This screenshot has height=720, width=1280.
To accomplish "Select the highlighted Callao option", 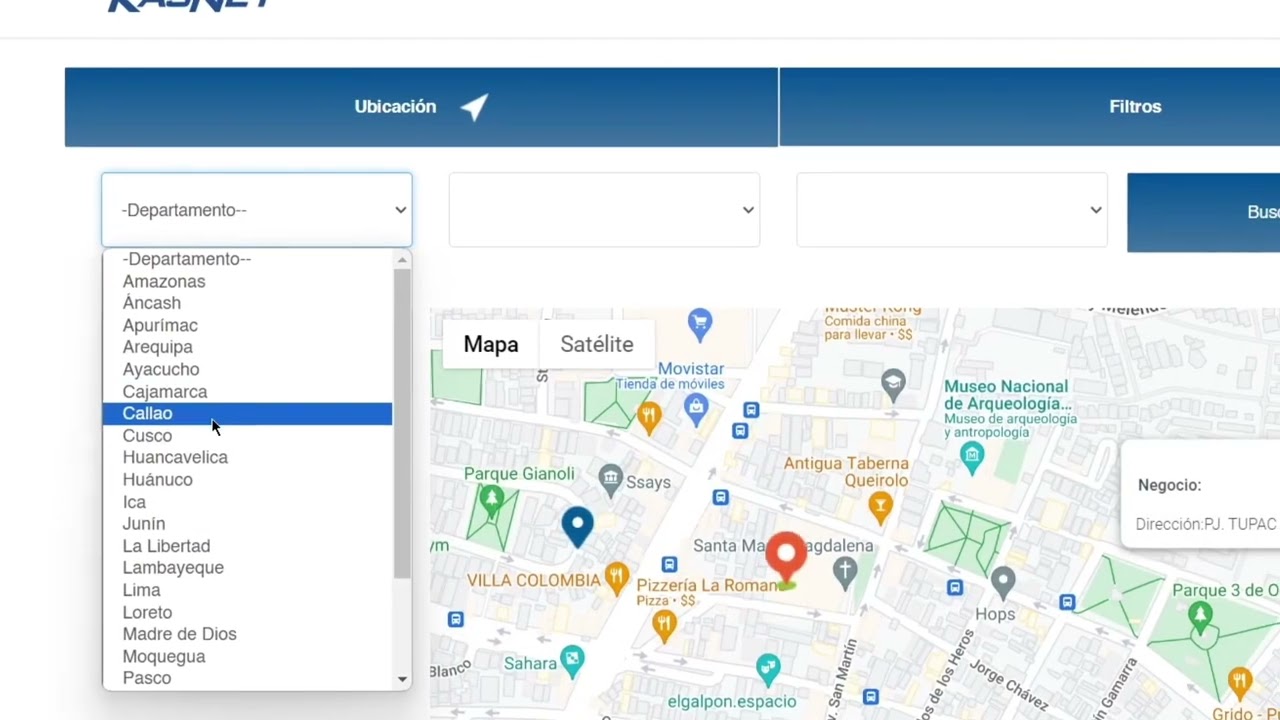I will pyautogui.click(x=247, y=413).
